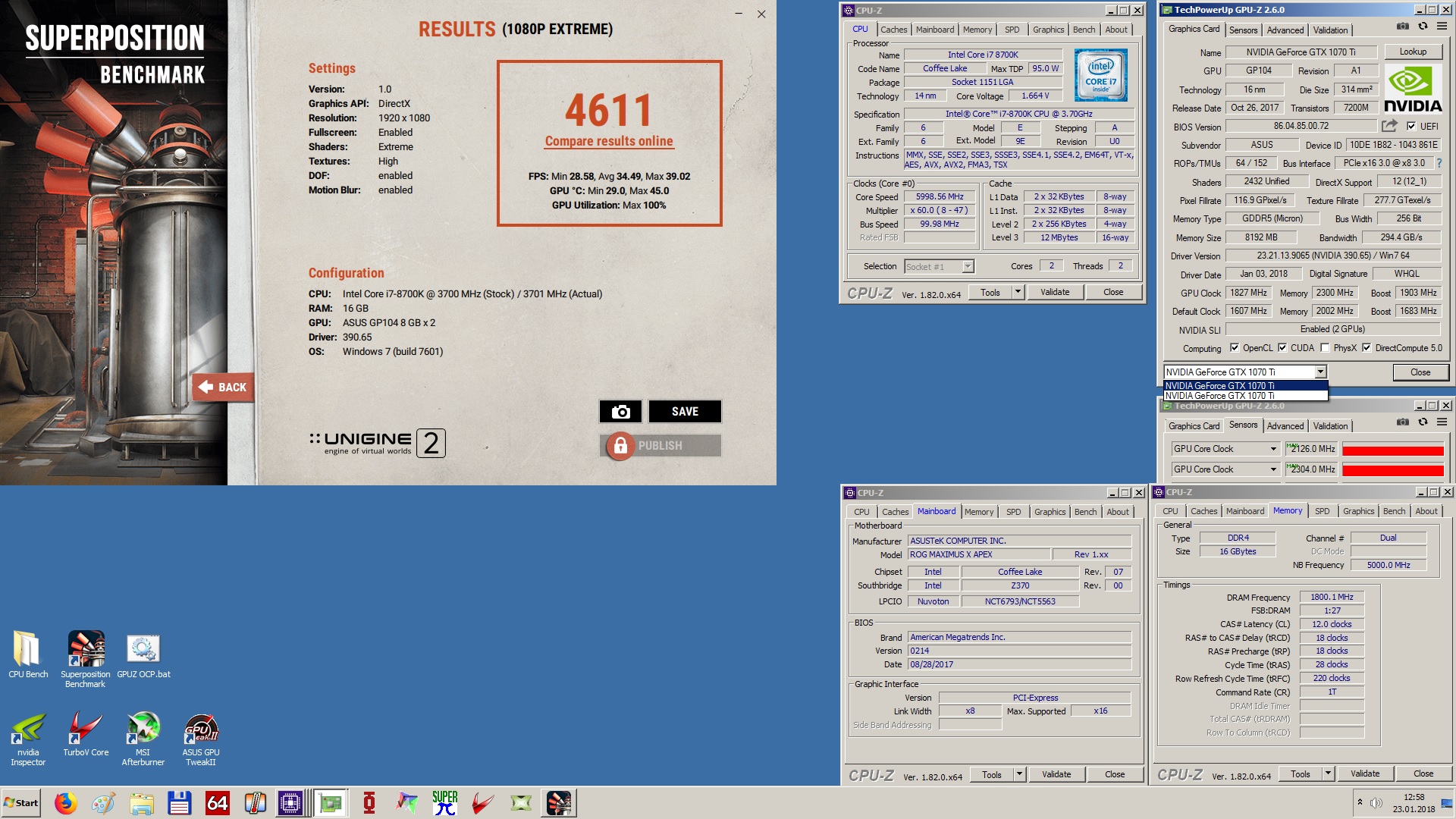This screenshot has width=1456, height=819.
Task: Select the ASUS GPU TweakII desktop shortcut
Action: pos(201,739)
